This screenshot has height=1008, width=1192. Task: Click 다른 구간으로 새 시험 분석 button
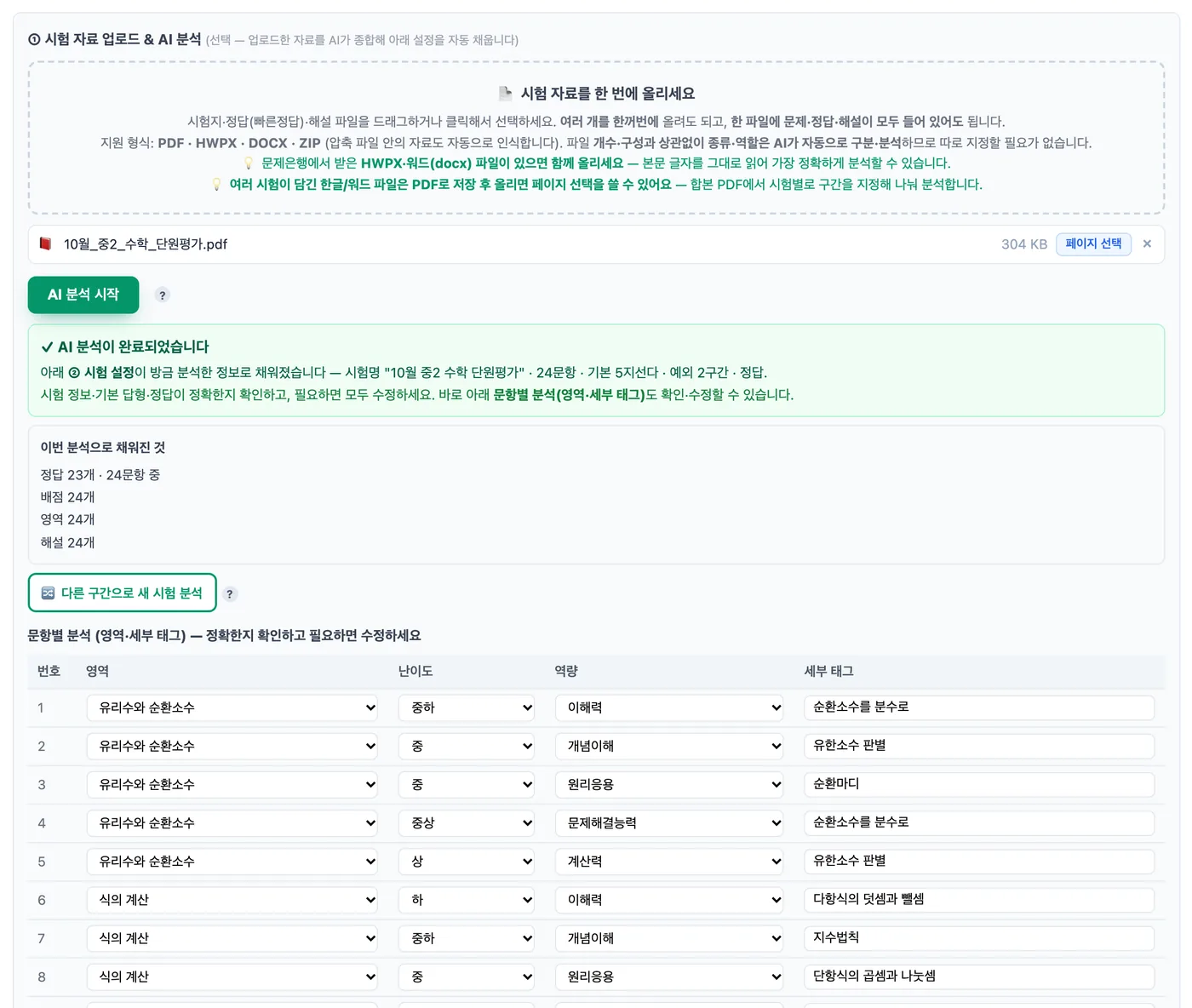(x=123, y=593)
